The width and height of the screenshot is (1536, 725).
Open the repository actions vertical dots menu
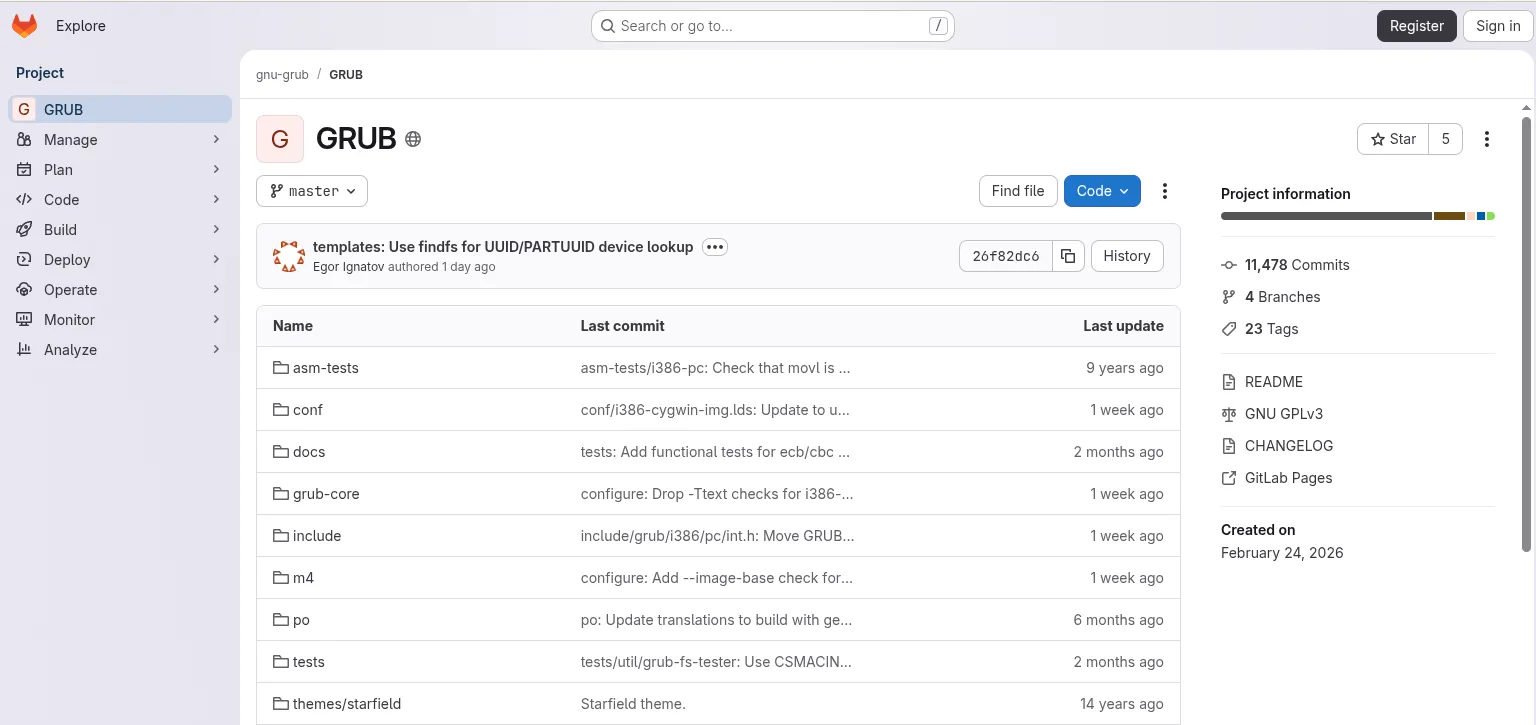tap(1164, 191)
